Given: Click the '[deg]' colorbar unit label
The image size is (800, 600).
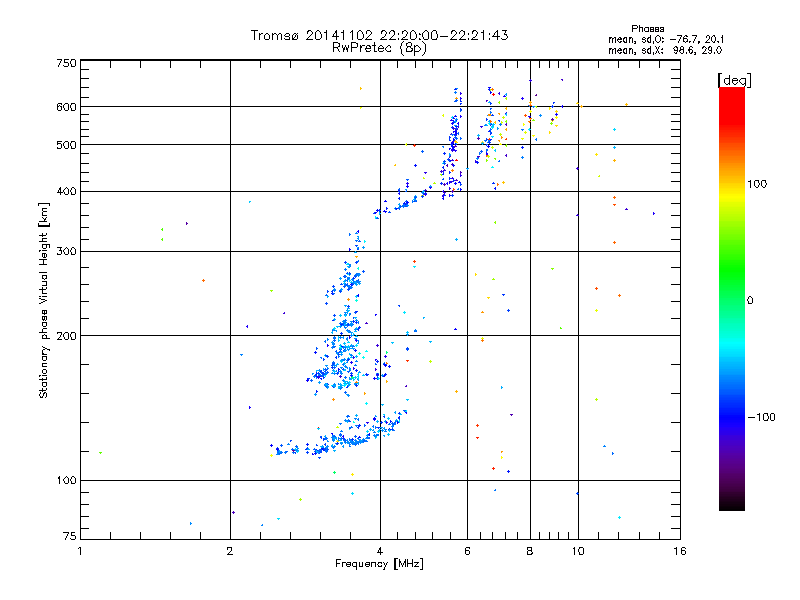Looking at the screenshot, I should pos(734,80).
